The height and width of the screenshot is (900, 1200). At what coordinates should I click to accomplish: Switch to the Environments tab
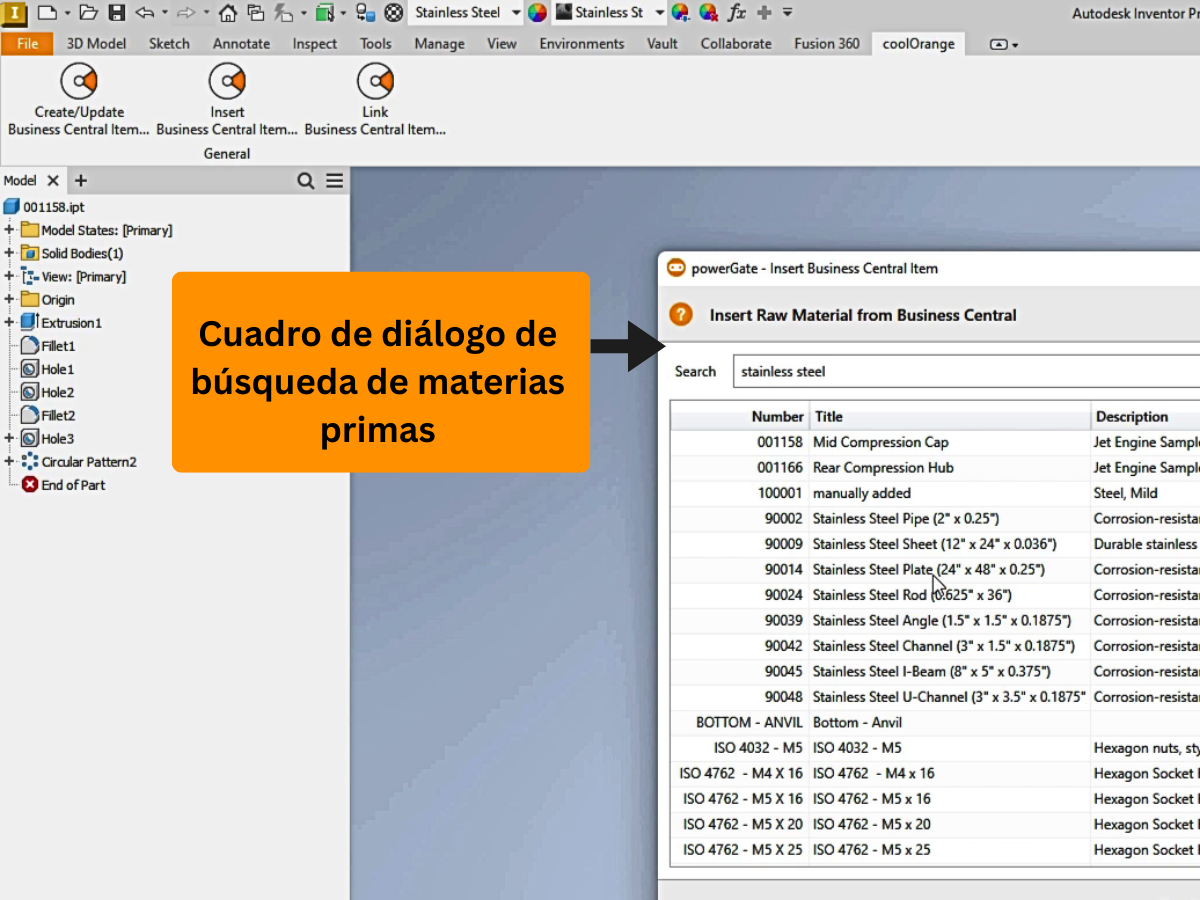pyautogui.click(x=581, y=44)
